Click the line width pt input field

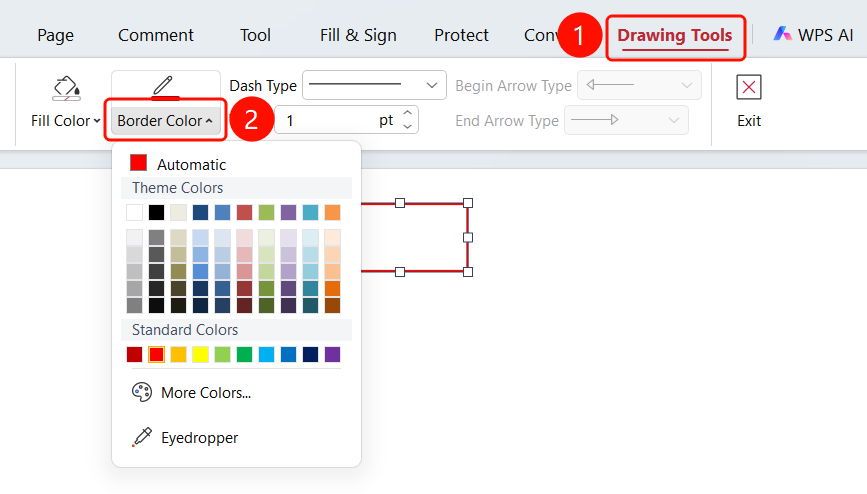[346, 120]
